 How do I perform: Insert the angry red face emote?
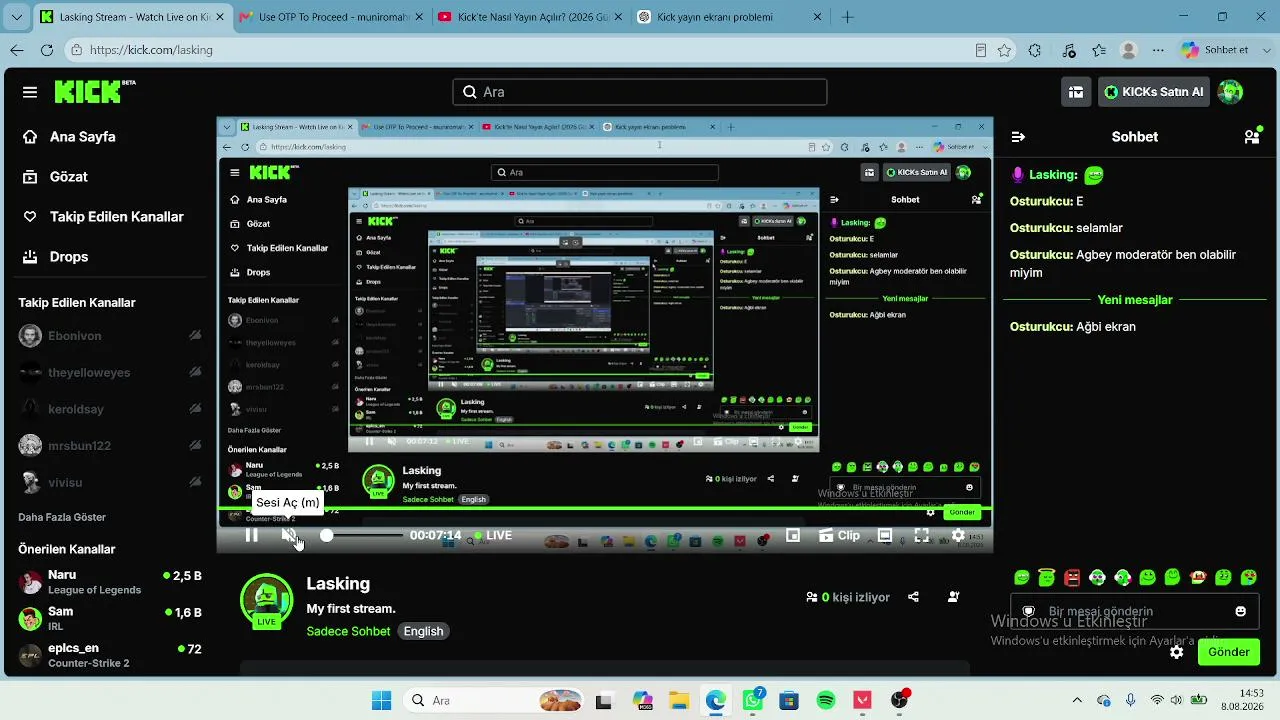[x=1072, y=577]
